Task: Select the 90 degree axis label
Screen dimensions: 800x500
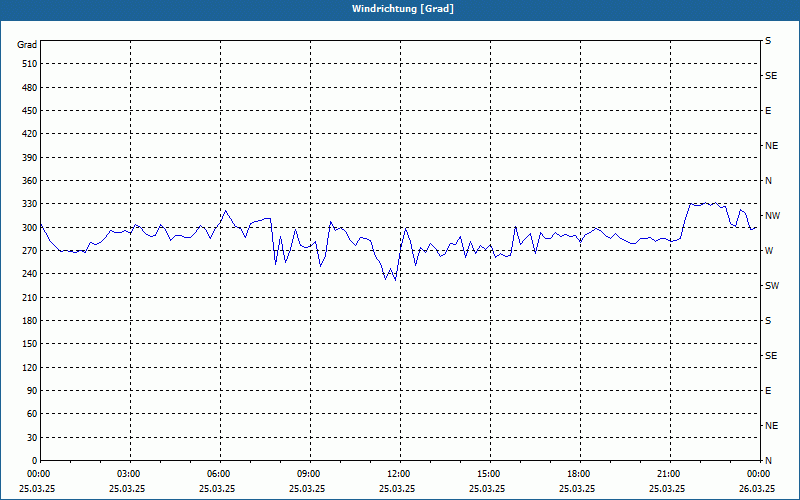Action: click(32, 391)
